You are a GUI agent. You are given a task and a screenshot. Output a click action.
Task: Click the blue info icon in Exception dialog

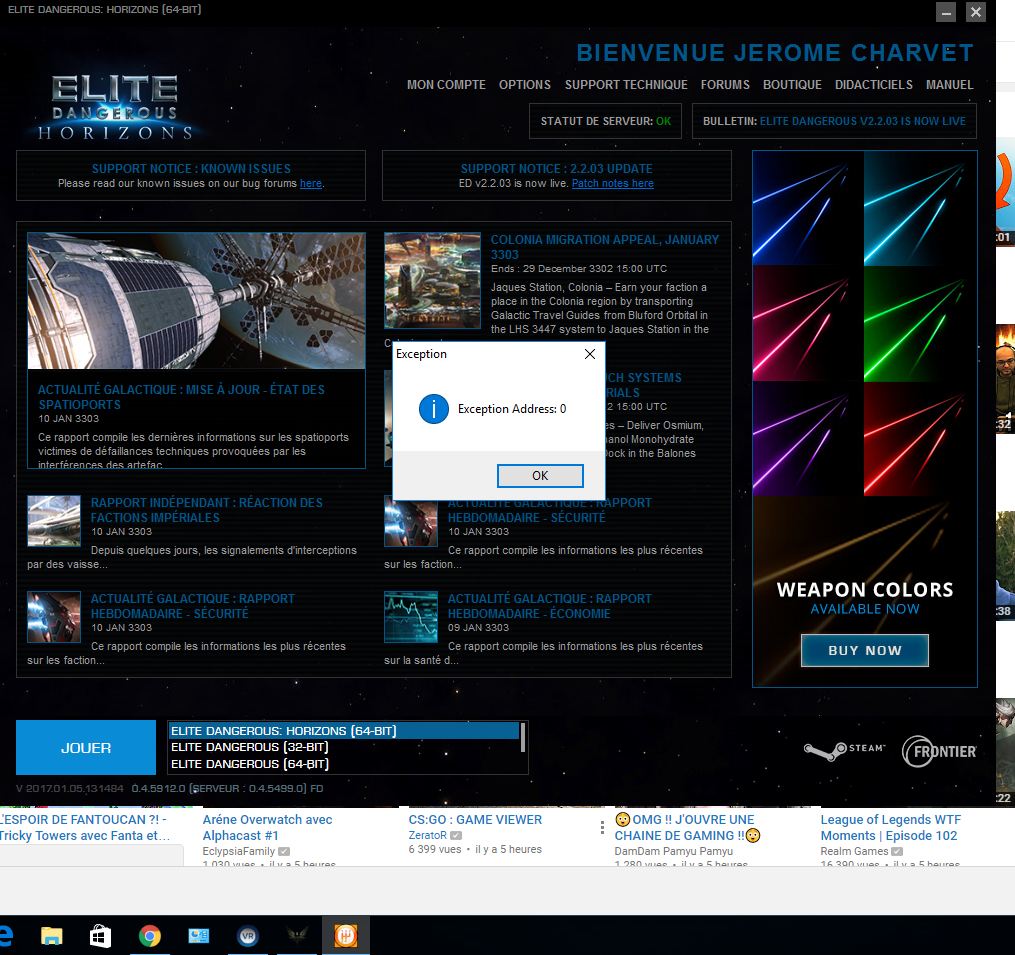coord(434,409)
